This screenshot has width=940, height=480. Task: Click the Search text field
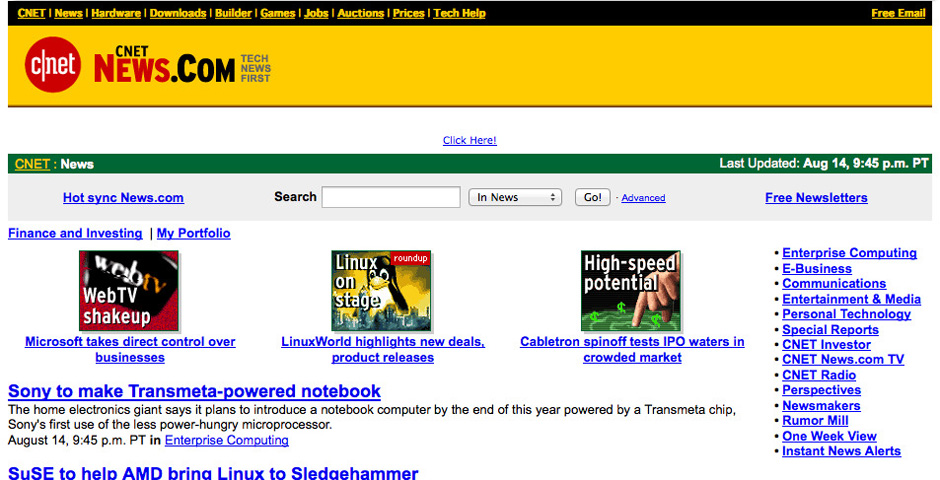391,197
